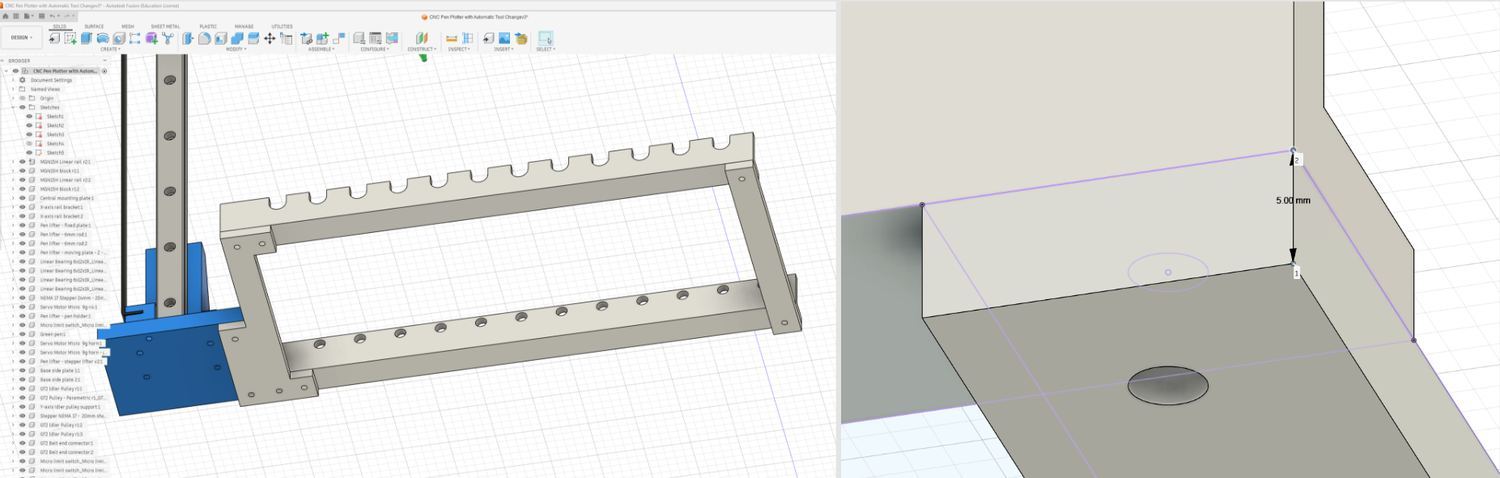Select the Revolve tool icon
The height and width of the screenshot is (478, 1500).
[x=103, y=38]
